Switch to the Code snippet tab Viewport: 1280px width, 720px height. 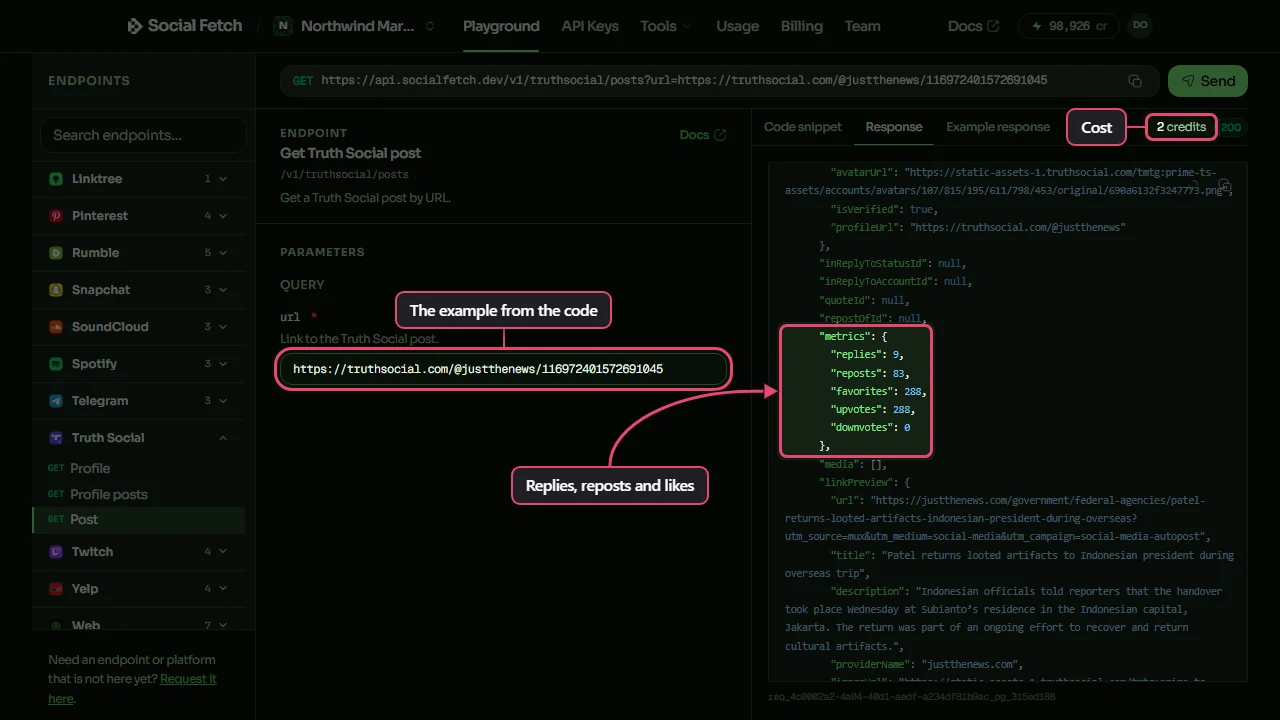tap(803, 127)
